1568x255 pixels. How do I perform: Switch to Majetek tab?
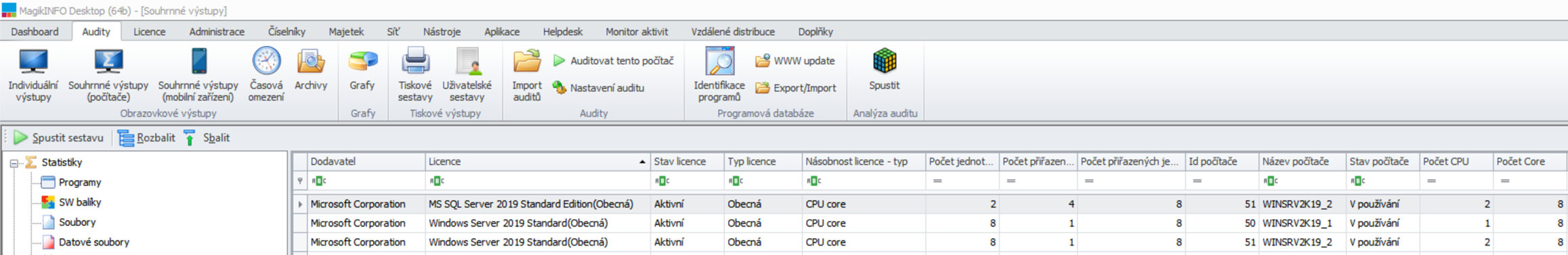click(x=346, y=32)
